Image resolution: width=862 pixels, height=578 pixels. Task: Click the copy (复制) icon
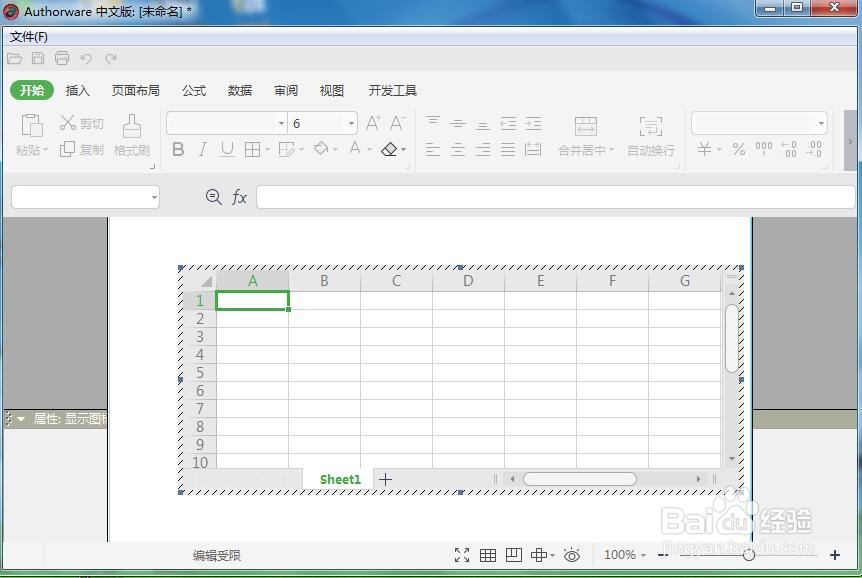(67, 149)
